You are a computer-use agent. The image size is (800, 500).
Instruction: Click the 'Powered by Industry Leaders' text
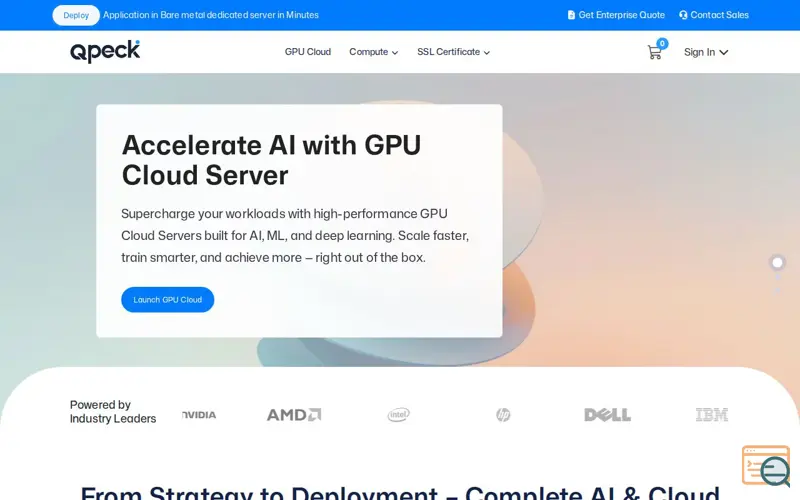click(113, 412)
